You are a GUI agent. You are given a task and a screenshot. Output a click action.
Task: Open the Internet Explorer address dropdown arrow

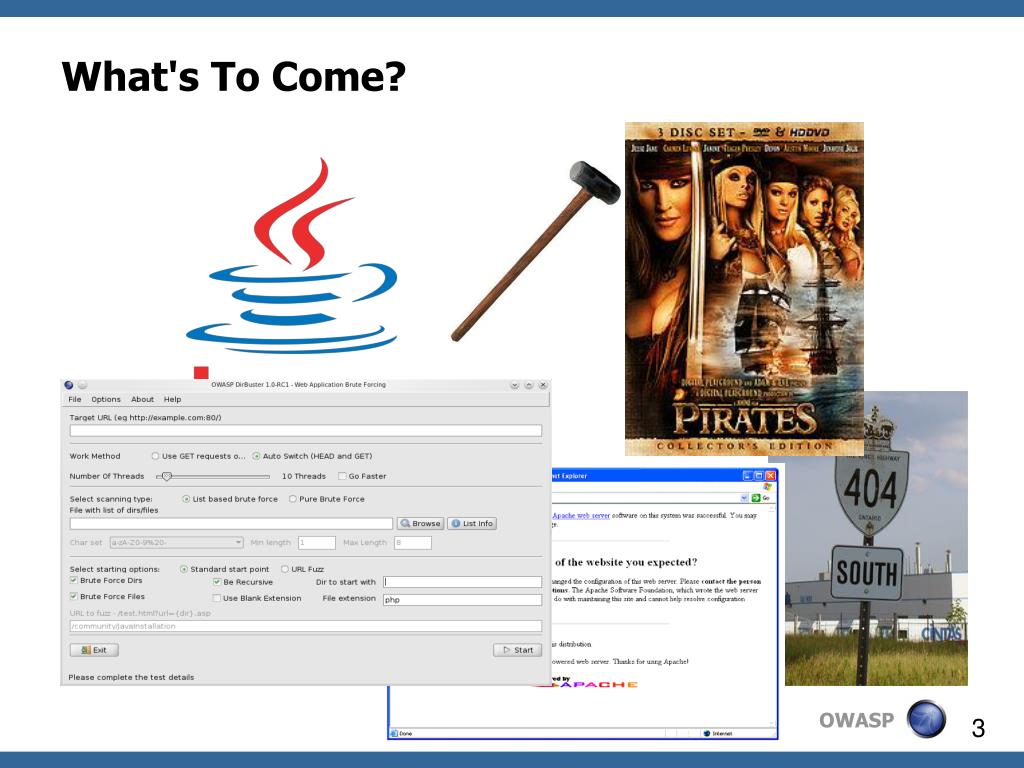[744, 498]
